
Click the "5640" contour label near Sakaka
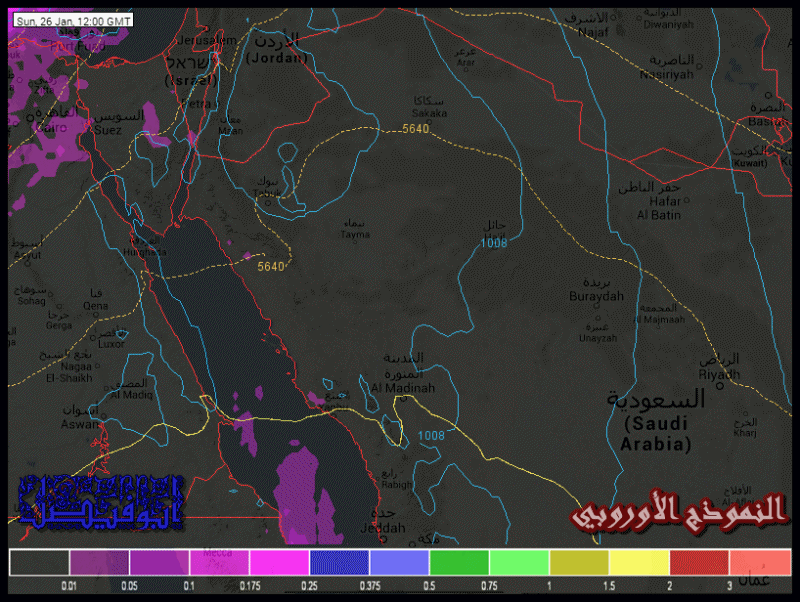[x=415, y=129]
